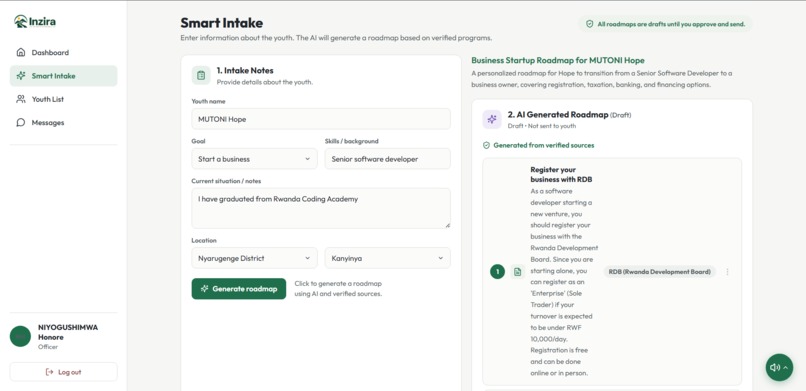This screenshot has width=806, height=391.
Task: Click the verified sources shield icon
Action: (486, 145)
